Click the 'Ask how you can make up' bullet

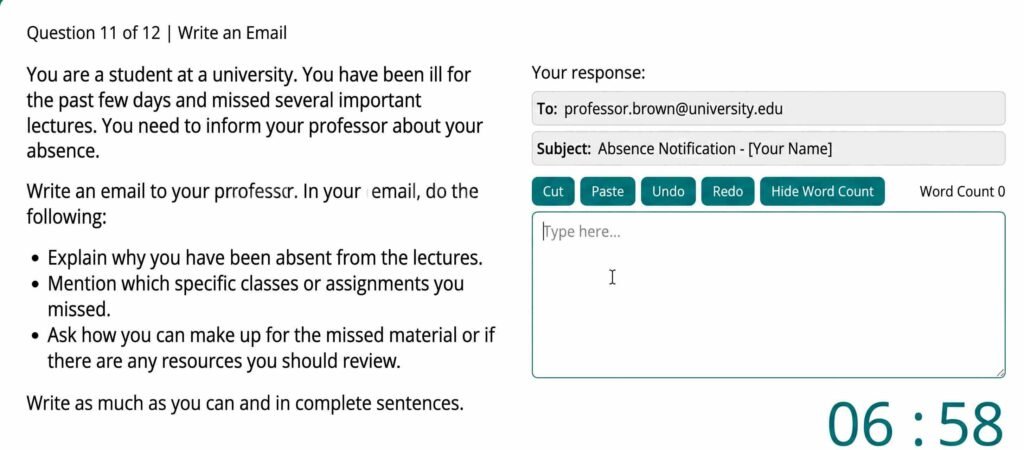(x=270, y=347)
